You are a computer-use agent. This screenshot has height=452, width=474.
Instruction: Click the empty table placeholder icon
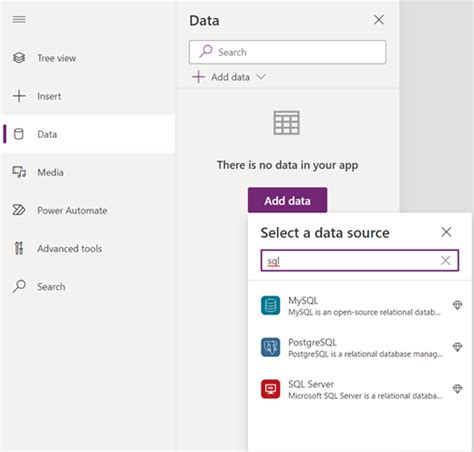(287, 123)
